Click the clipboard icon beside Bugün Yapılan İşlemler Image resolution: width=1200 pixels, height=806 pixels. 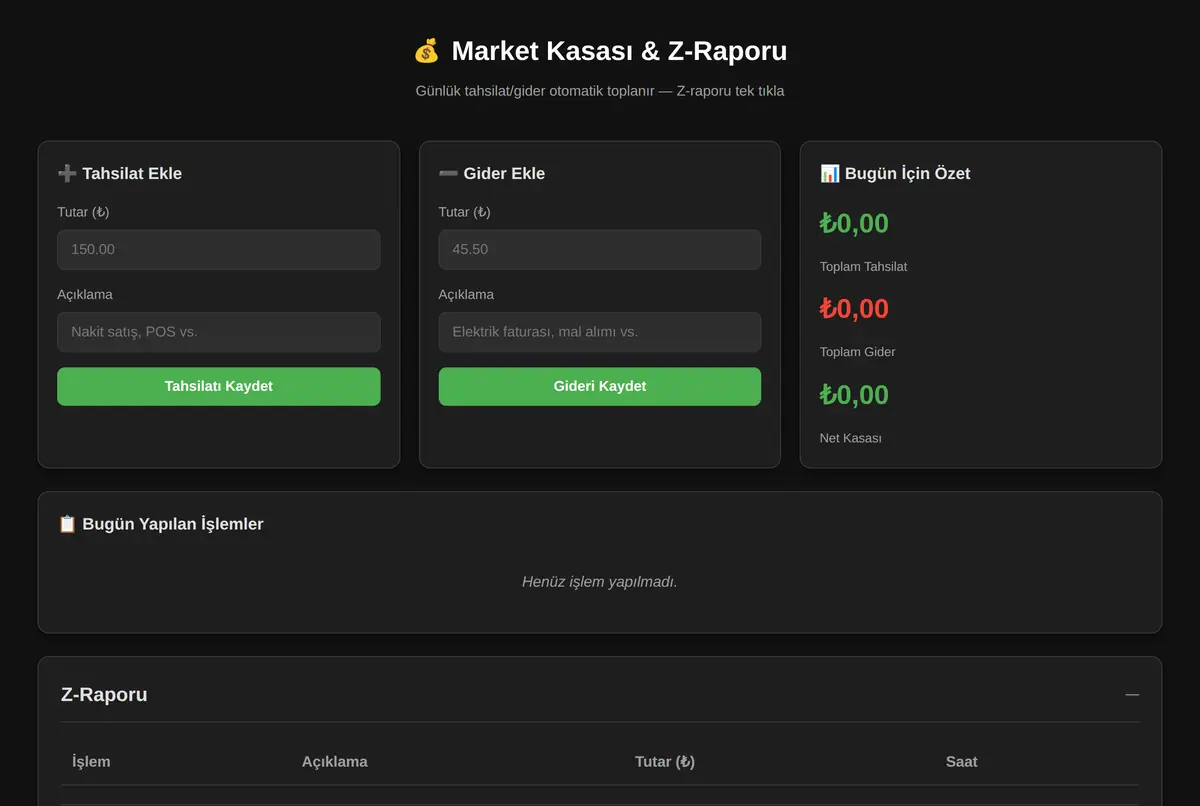67,524
